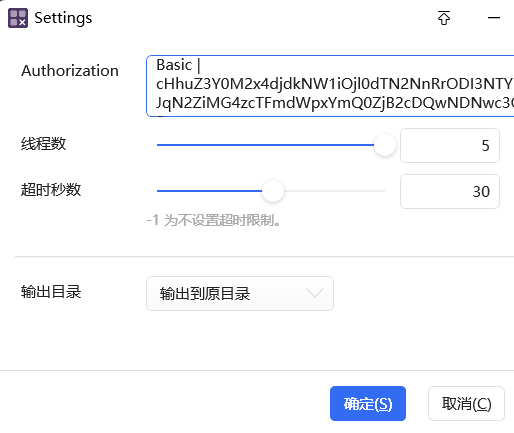Viewport: 514px width, 433px height.
Task: Expand output directory list via chevron arrow
Action: (x=315, y=293)
